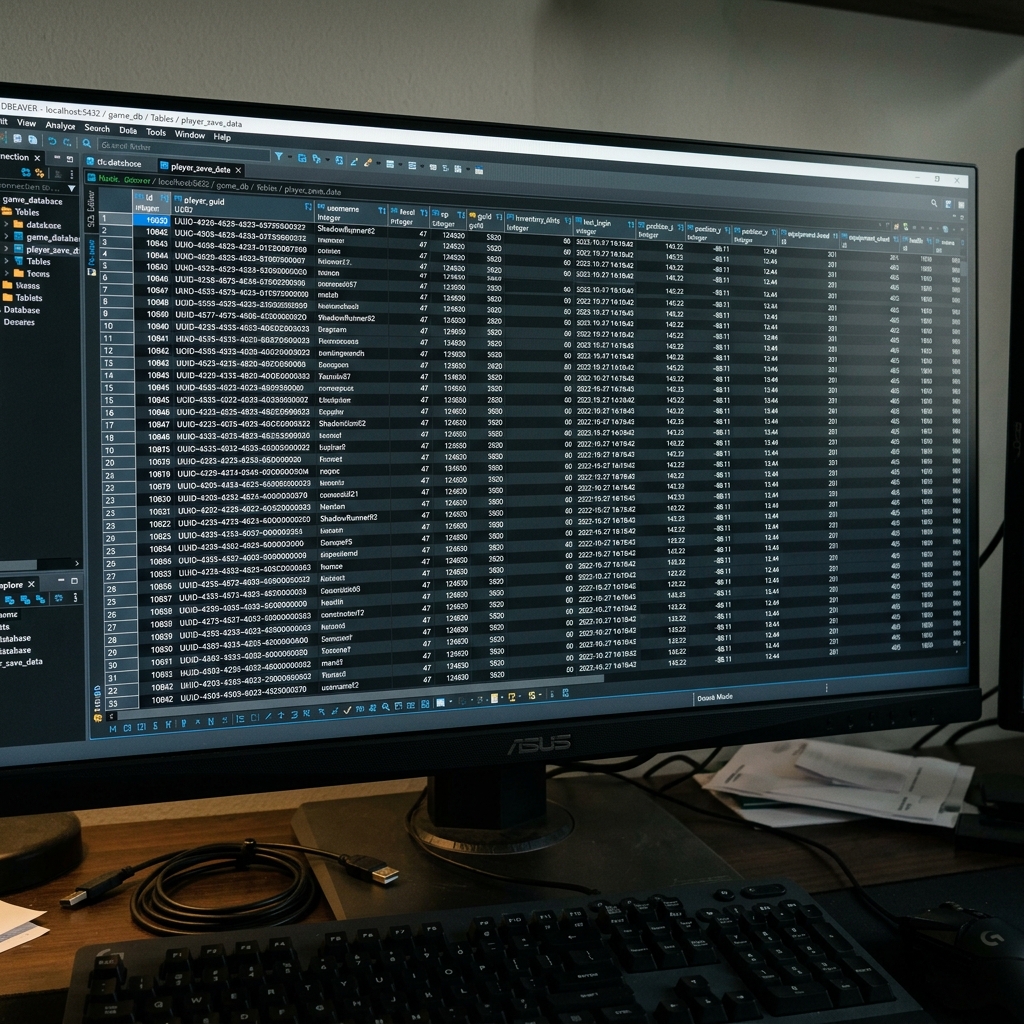
Task: Click the pencil edit icon in editor toolbar
Action: pyautogui.click(x=354, y=161)
